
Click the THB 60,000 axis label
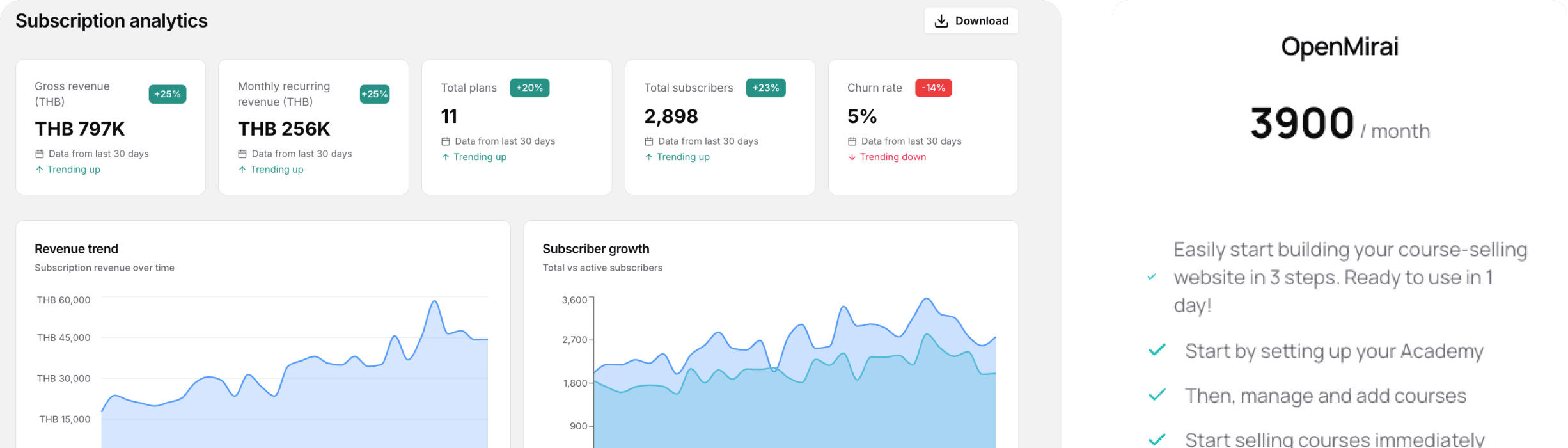point(64,300)
